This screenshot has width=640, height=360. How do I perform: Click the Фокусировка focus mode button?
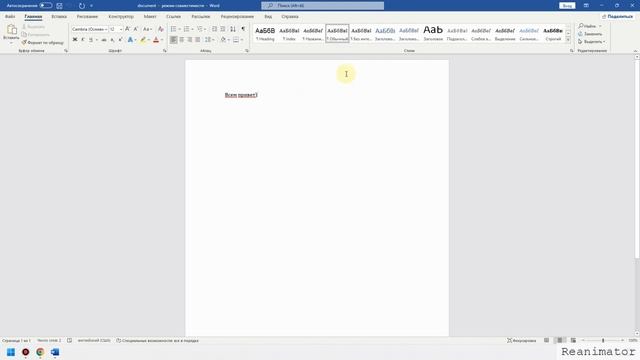coord(521,340)
